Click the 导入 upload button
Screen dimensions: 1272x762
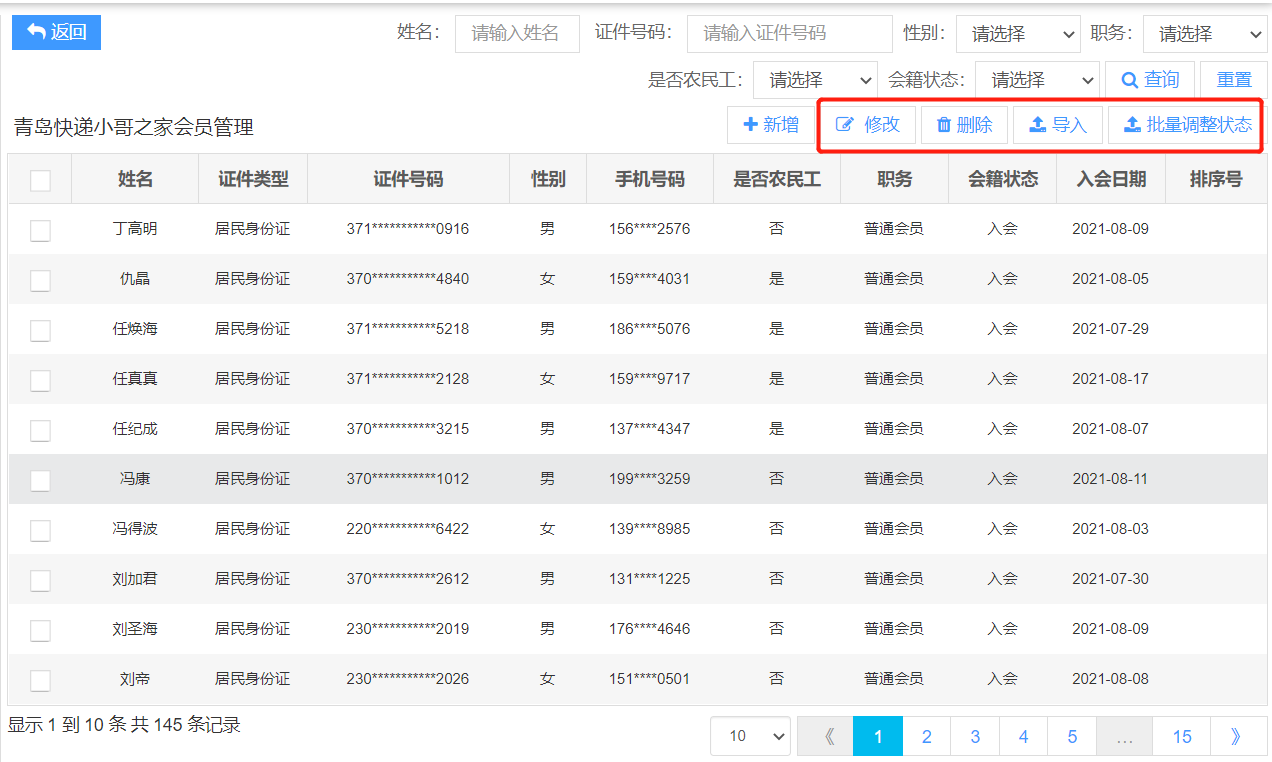pyautogui.click(x=1057, y=125)
